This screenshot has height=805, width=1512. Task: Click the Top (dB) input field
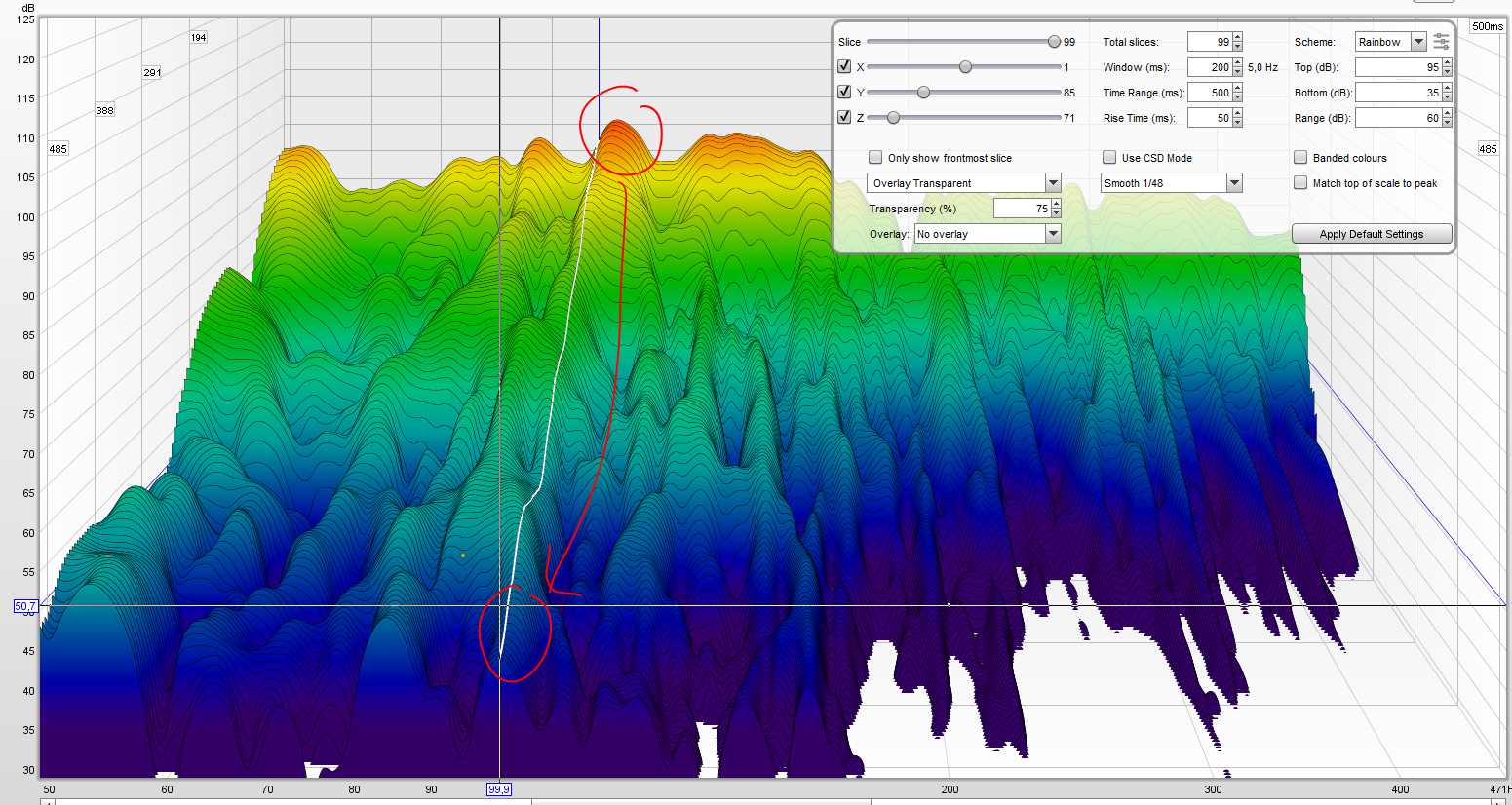point(1398,67)
